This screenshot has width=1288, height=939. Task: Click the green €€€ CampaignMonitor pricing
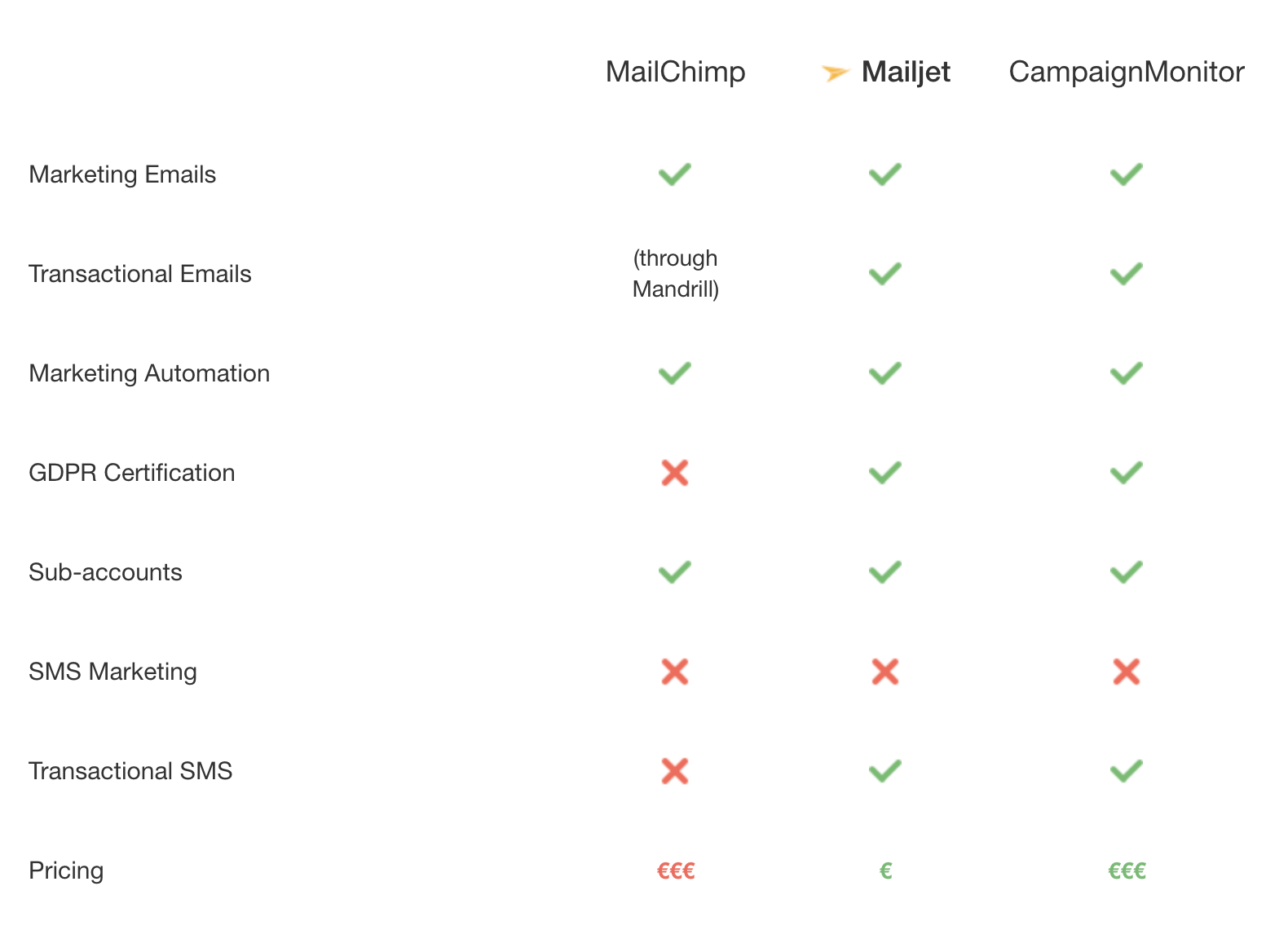coord(1127,871)
